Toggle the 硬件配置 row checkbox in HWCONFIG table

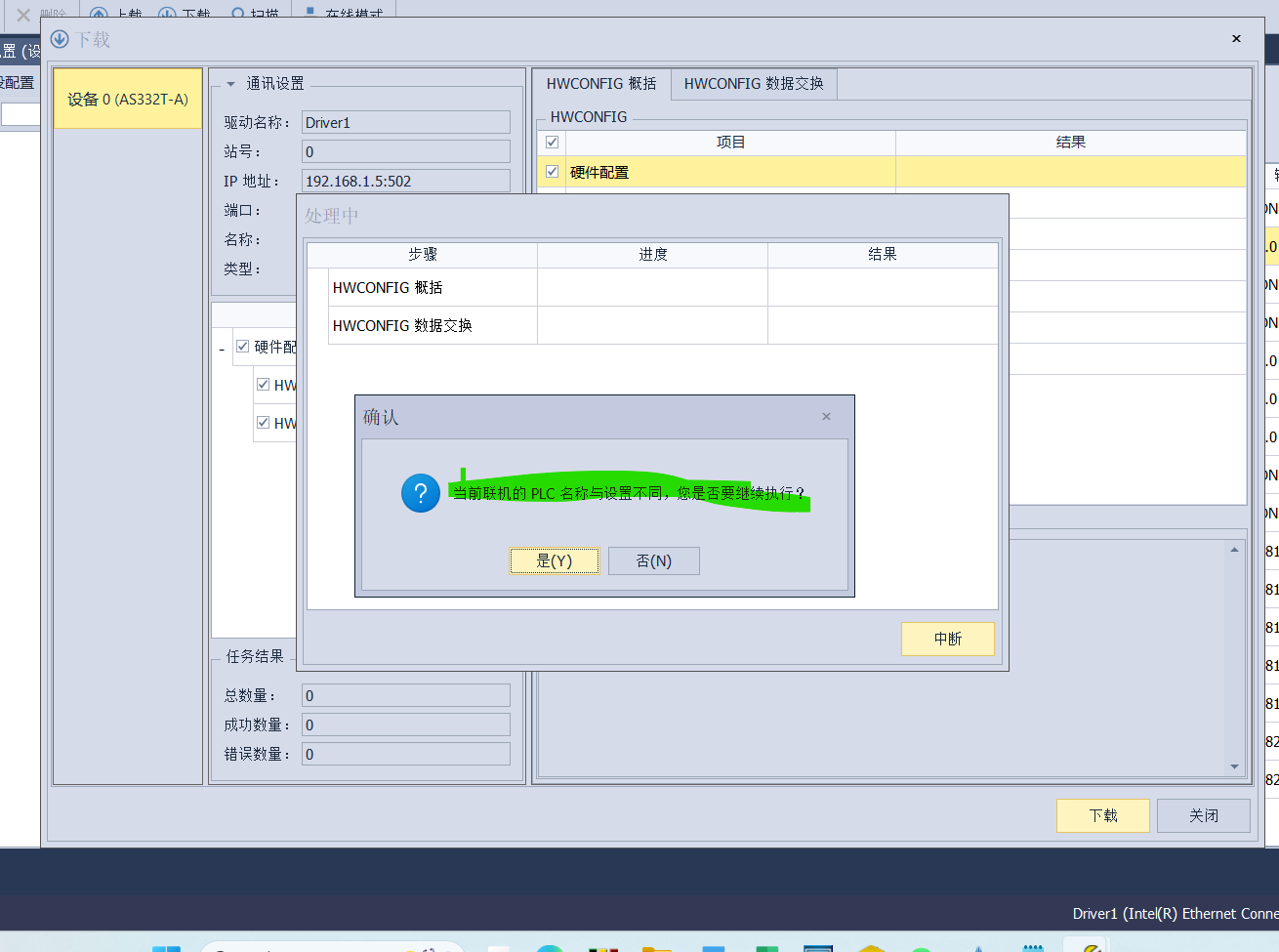[553, 172]
